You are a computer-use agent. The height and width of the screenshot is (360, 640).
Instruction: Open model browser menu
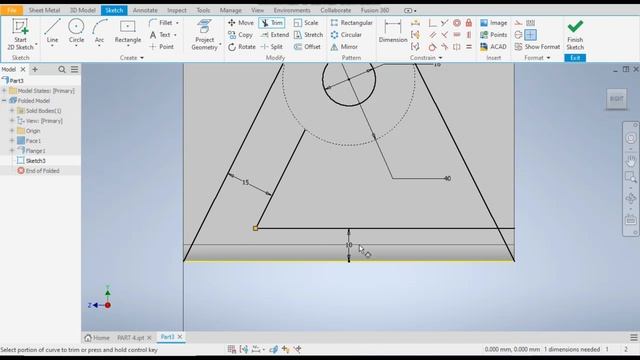[74, 69]
